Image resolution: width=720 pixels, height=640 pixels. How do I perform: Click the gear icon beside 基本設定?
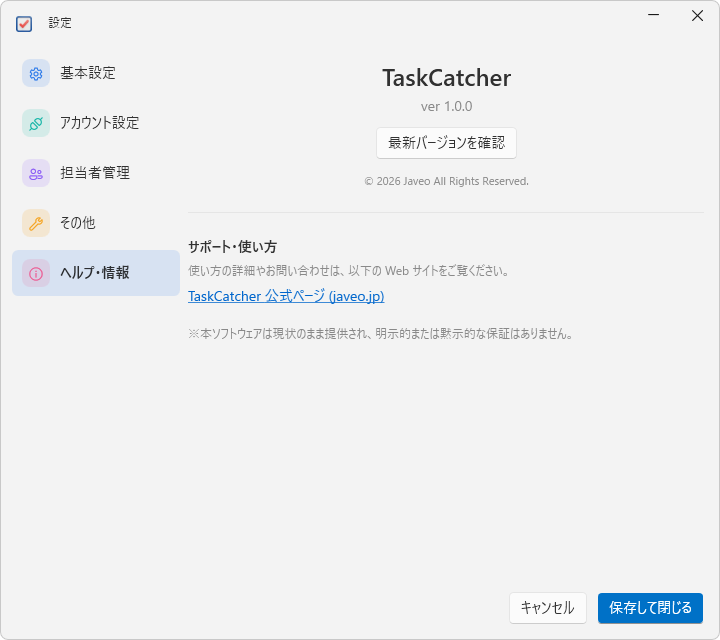[x=36, y=73]
